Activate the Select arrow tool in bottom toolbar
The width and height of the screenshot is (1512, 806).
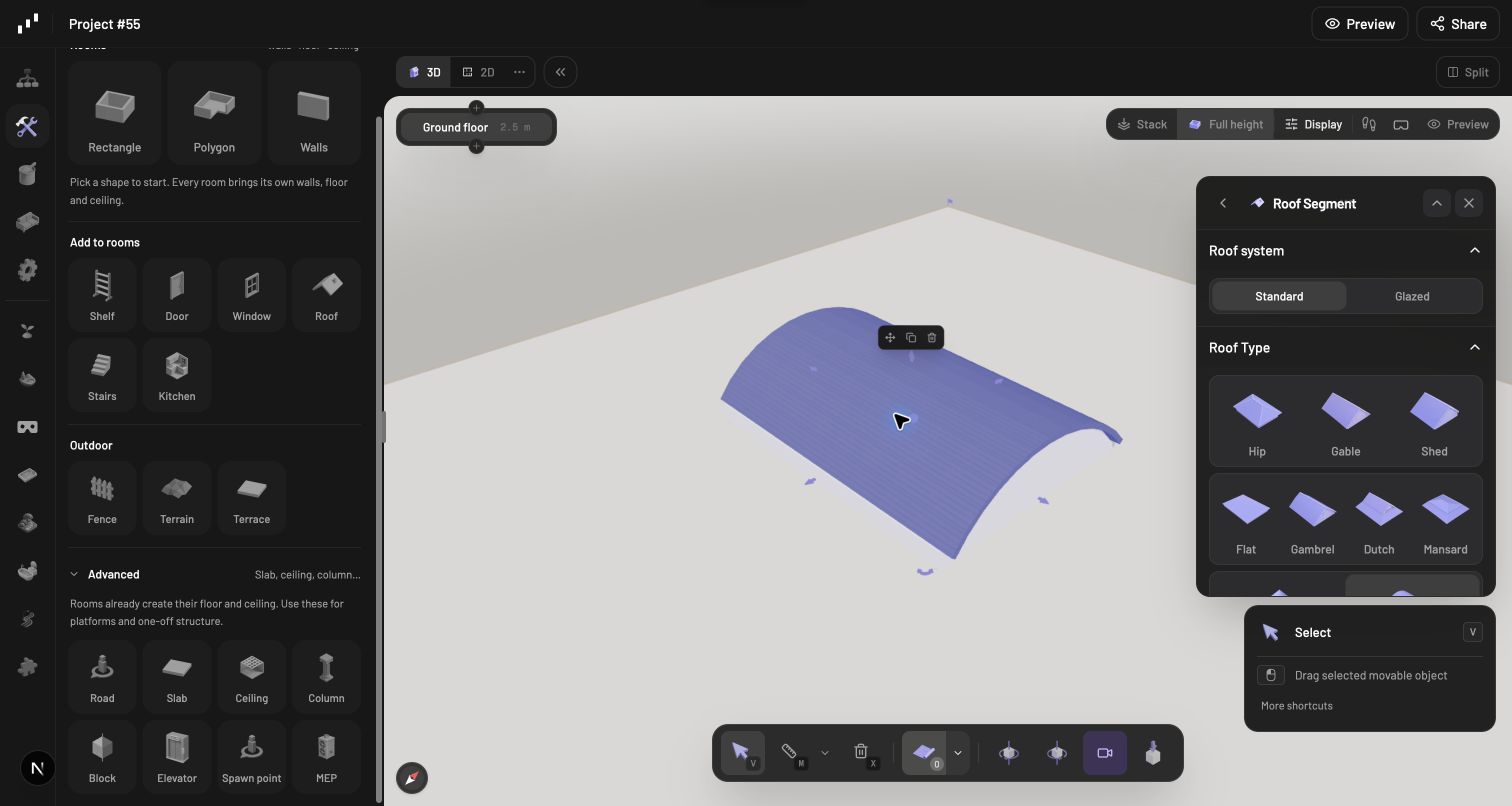[x=742, y=753]
